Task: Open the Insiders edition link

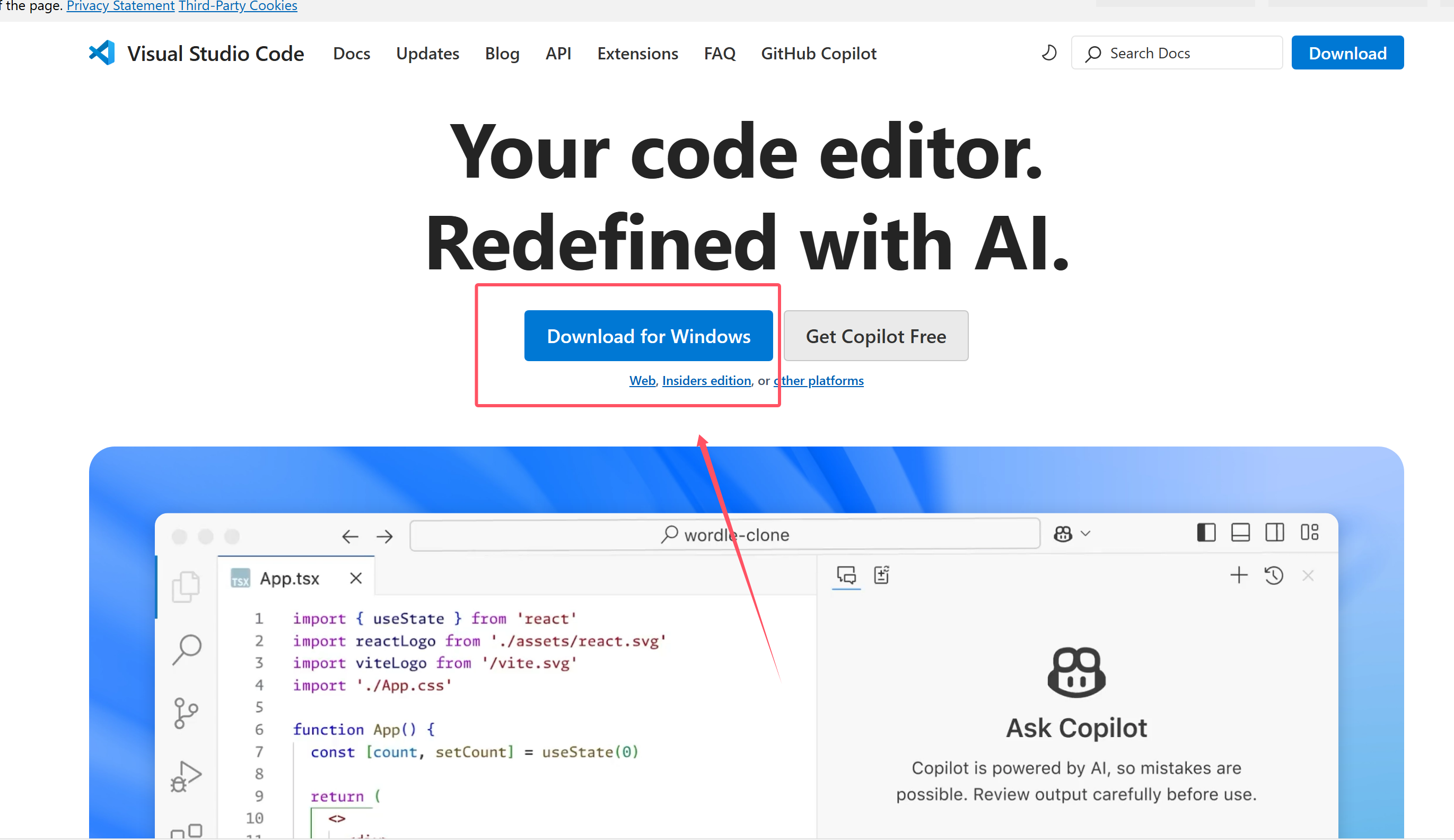Action: [706, 381]
